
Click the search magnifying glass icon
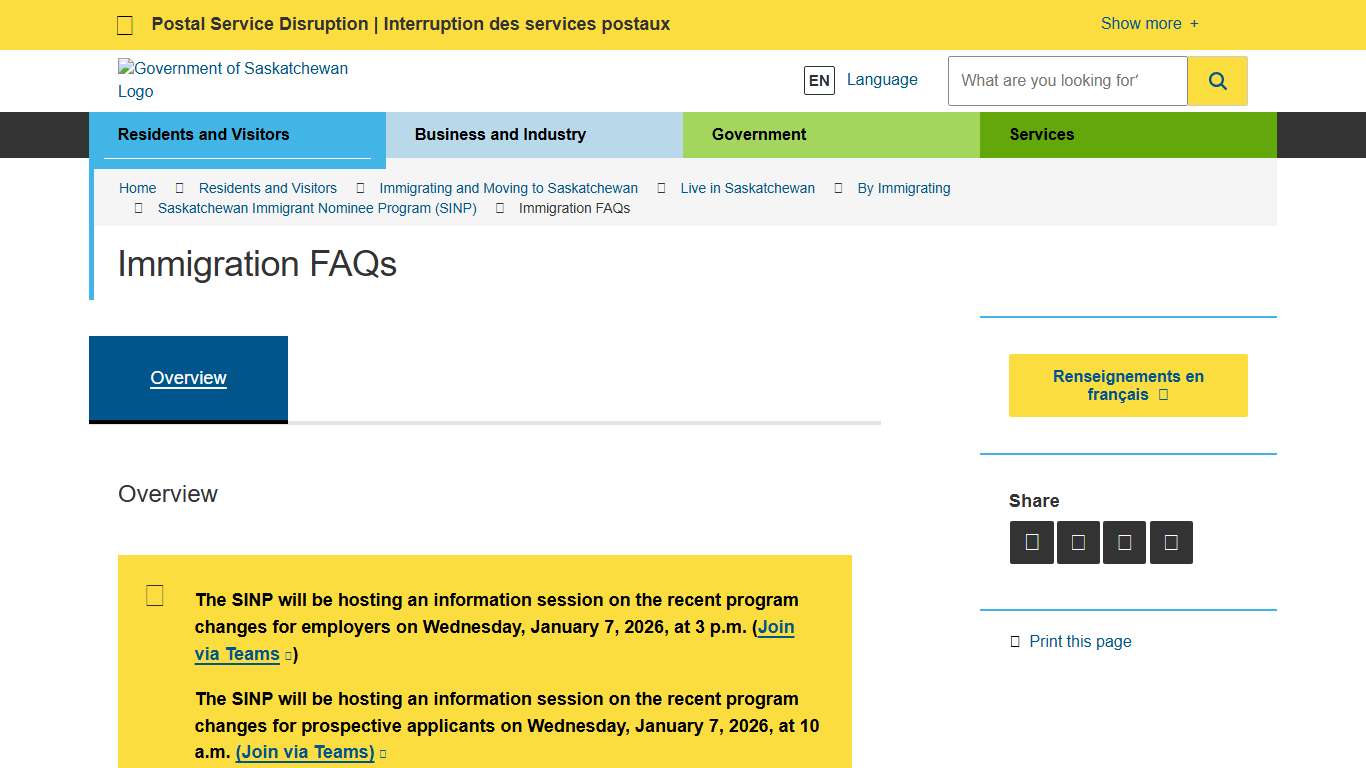[1217, 80]
